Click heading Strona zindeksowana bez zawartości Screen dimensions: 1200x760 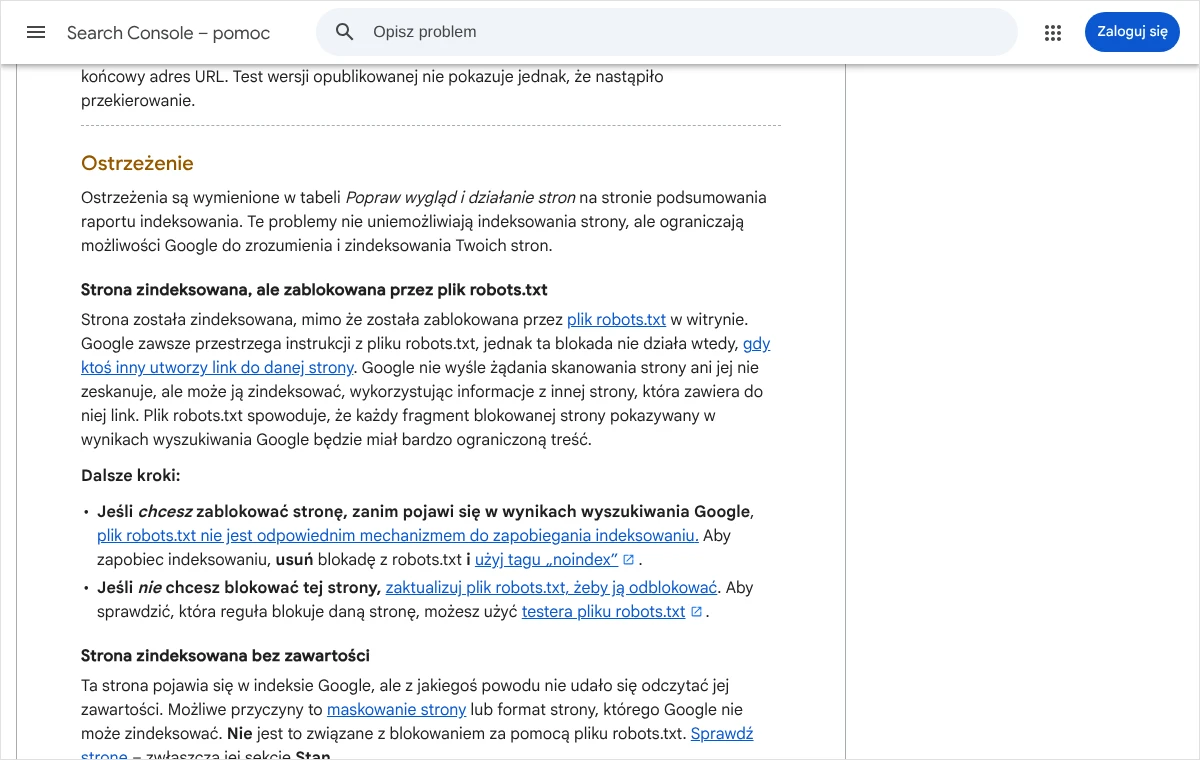coord(225,656)
